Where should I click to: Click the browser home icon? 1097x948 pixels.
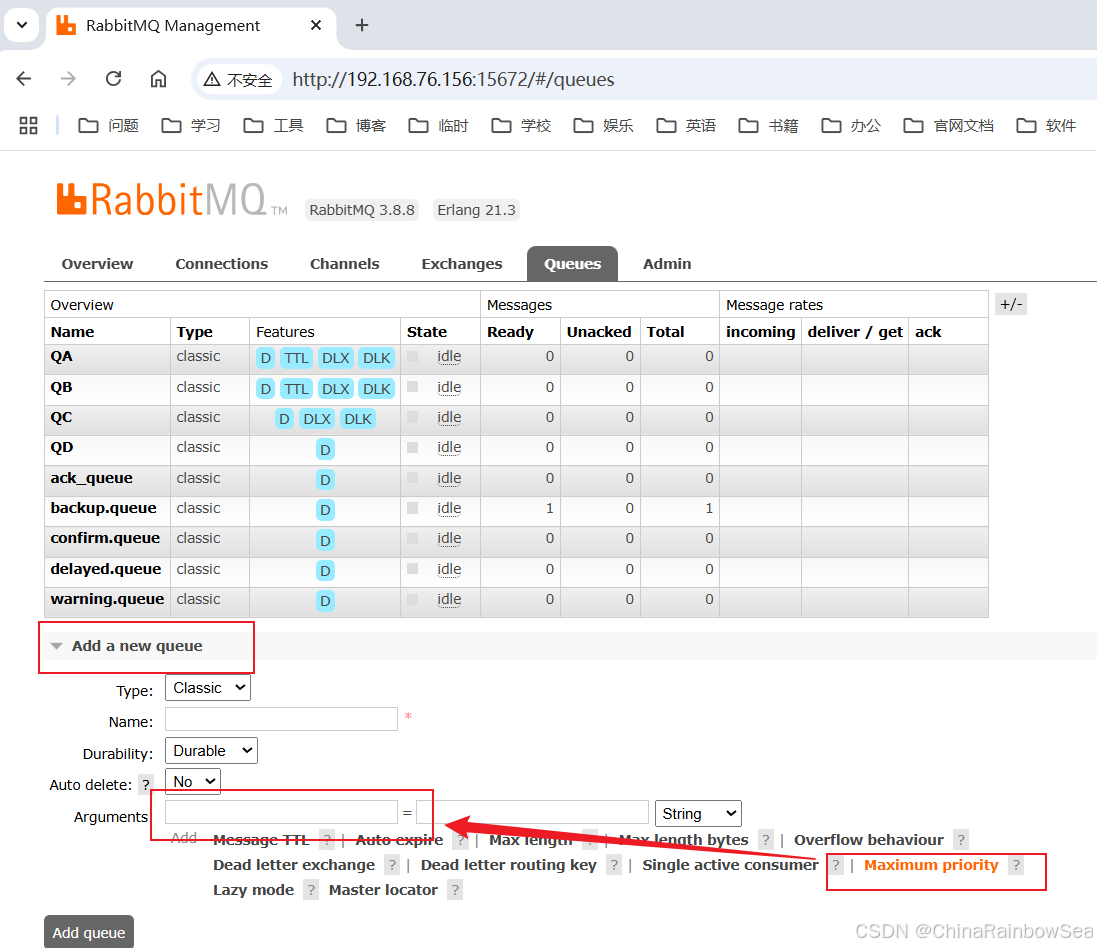point(157,78)
